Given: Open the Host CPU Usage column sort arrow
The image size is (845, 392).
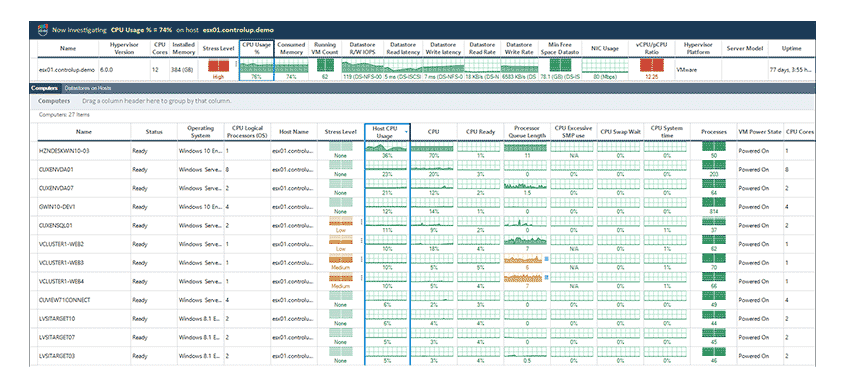Looking at the screenshot, I should [x=406, y=132].
